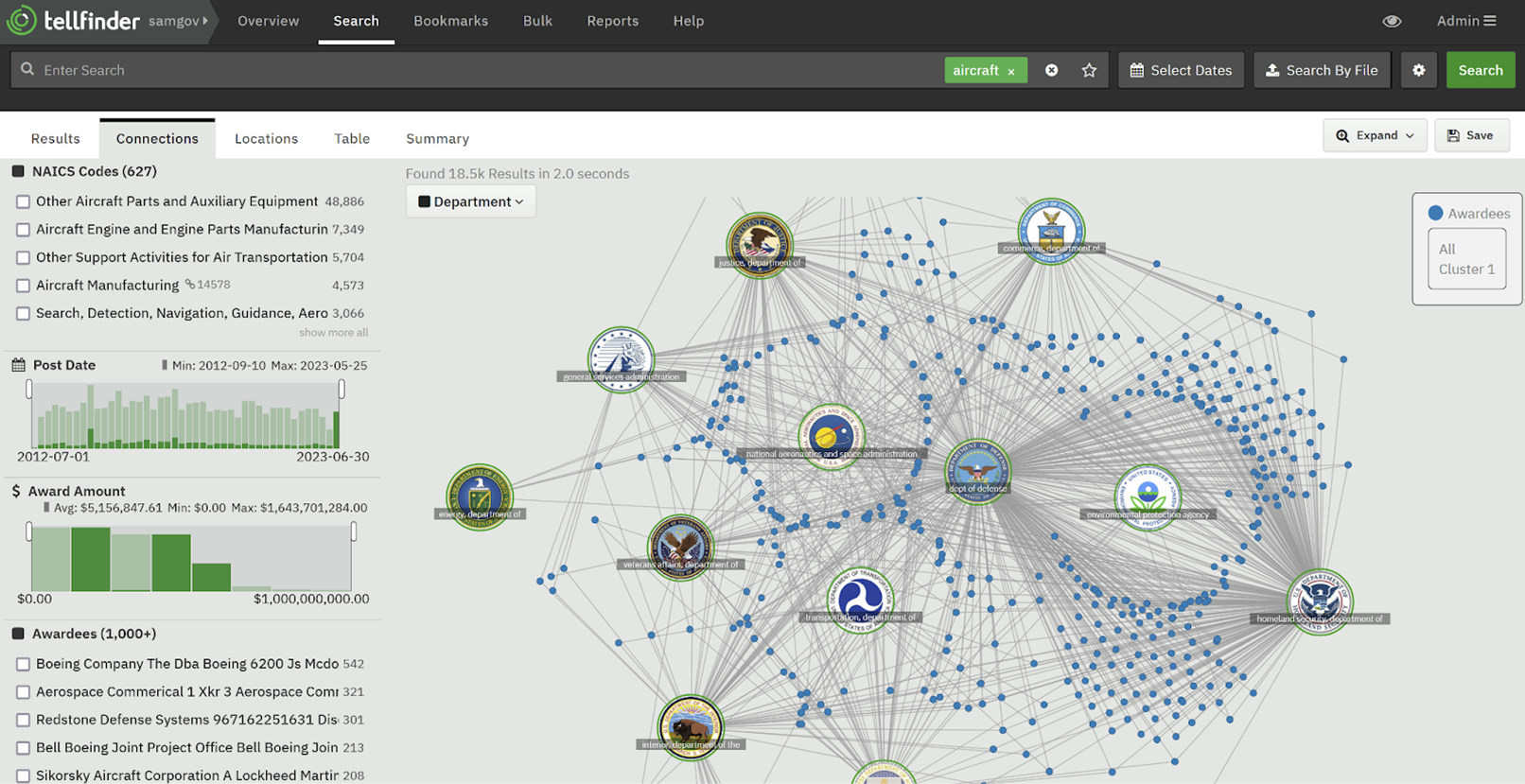Click the Transportation Department seal node
The width and height of the screenshot is (1525, 784).
pyautogui.click(x=860, y=600)
